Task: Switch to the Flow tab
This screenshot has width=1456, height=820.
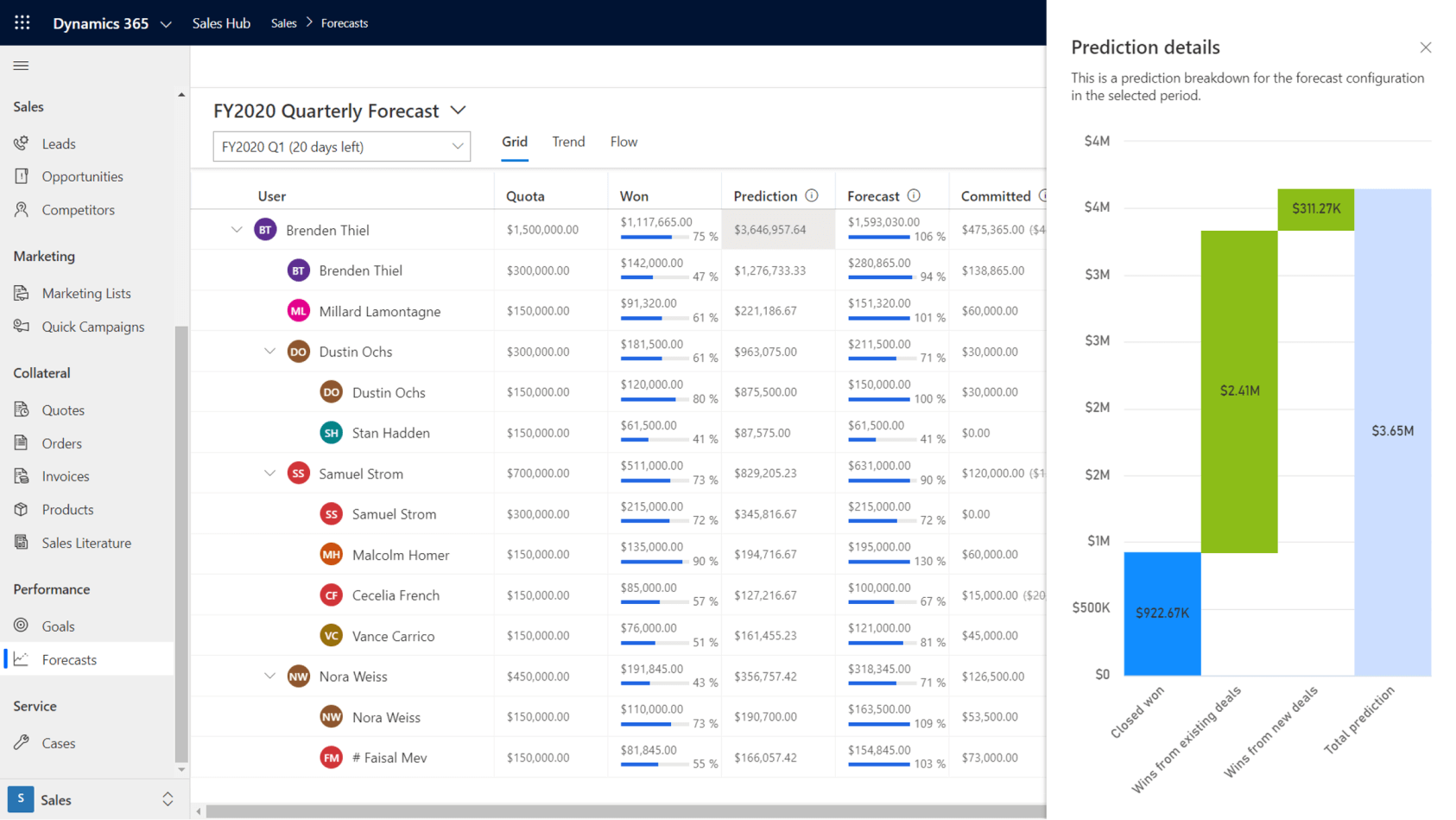Action: 624,141
